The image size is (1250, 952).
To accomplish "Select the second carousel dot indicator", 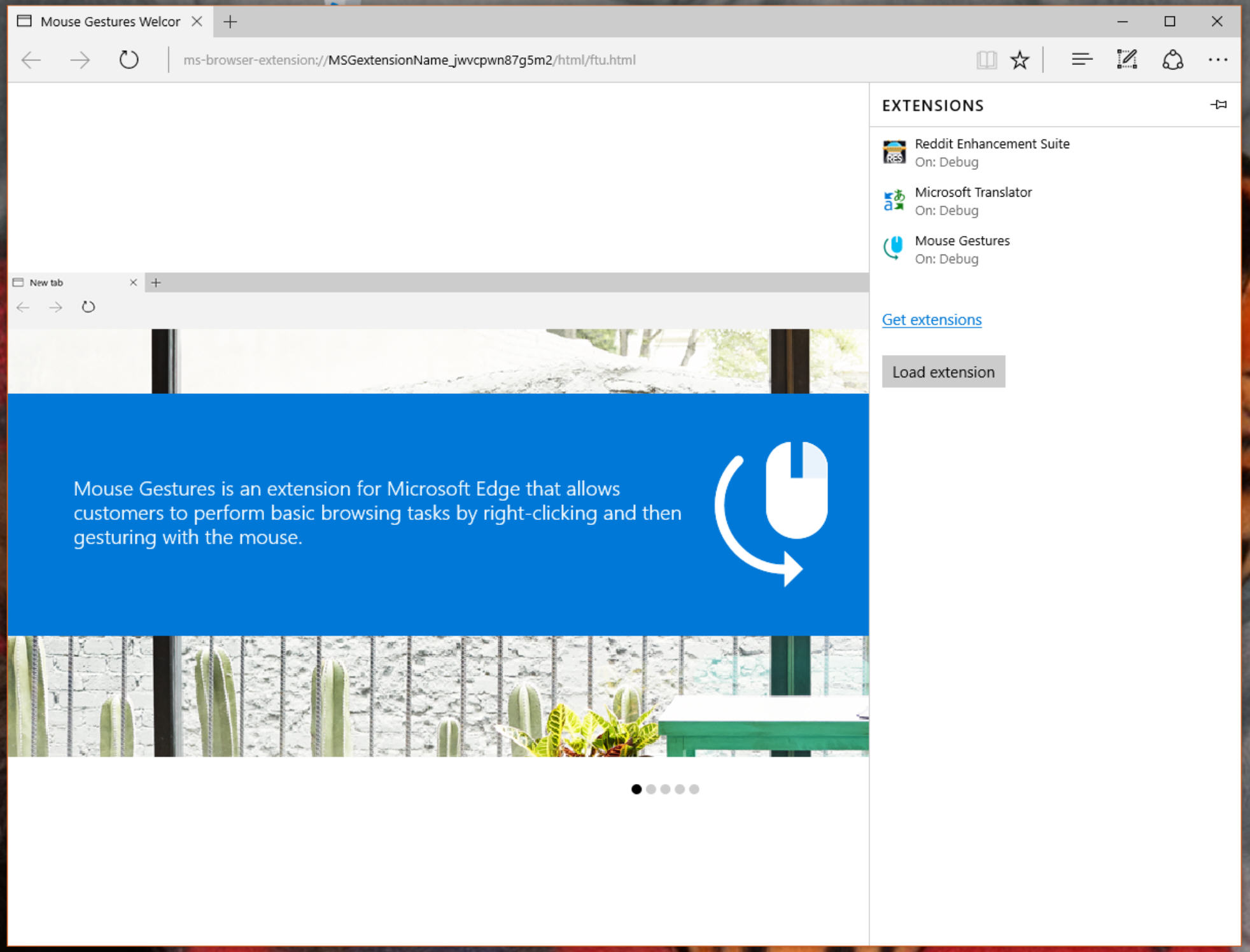I will [650, 790].
